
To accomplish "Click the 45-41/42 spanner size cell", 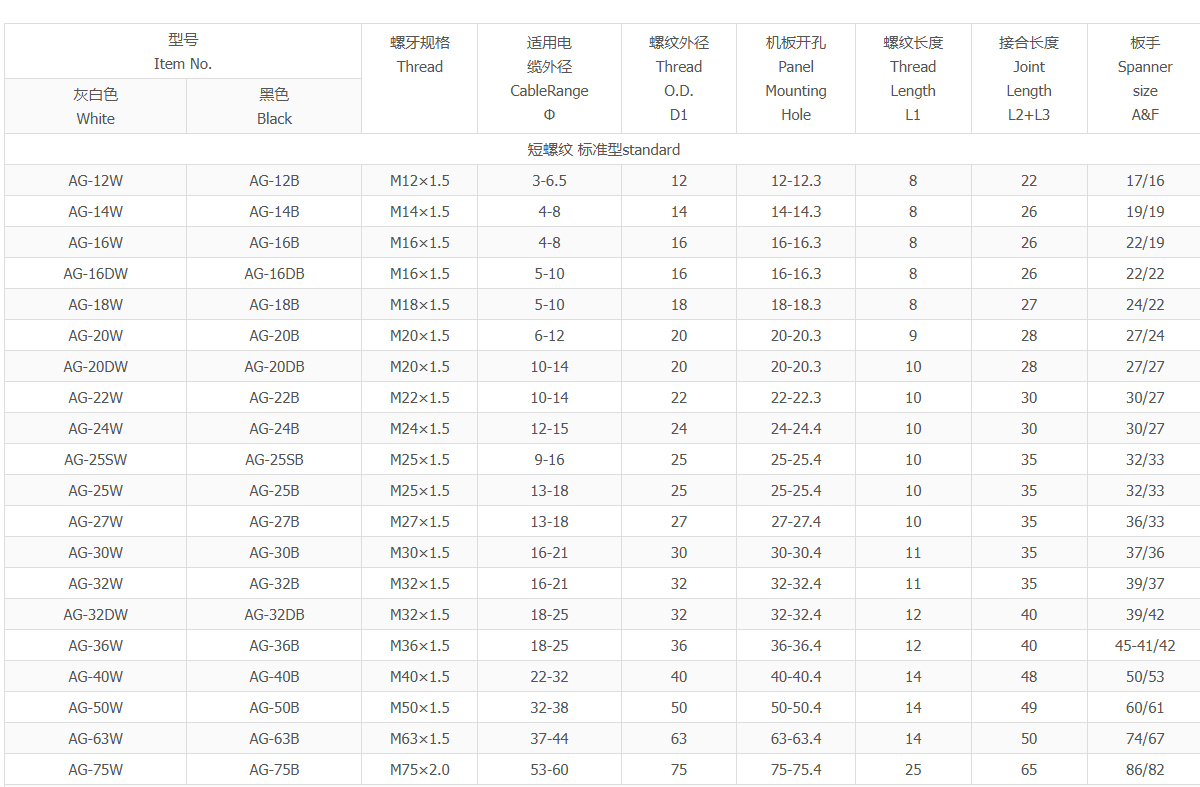I will 1144,646.
